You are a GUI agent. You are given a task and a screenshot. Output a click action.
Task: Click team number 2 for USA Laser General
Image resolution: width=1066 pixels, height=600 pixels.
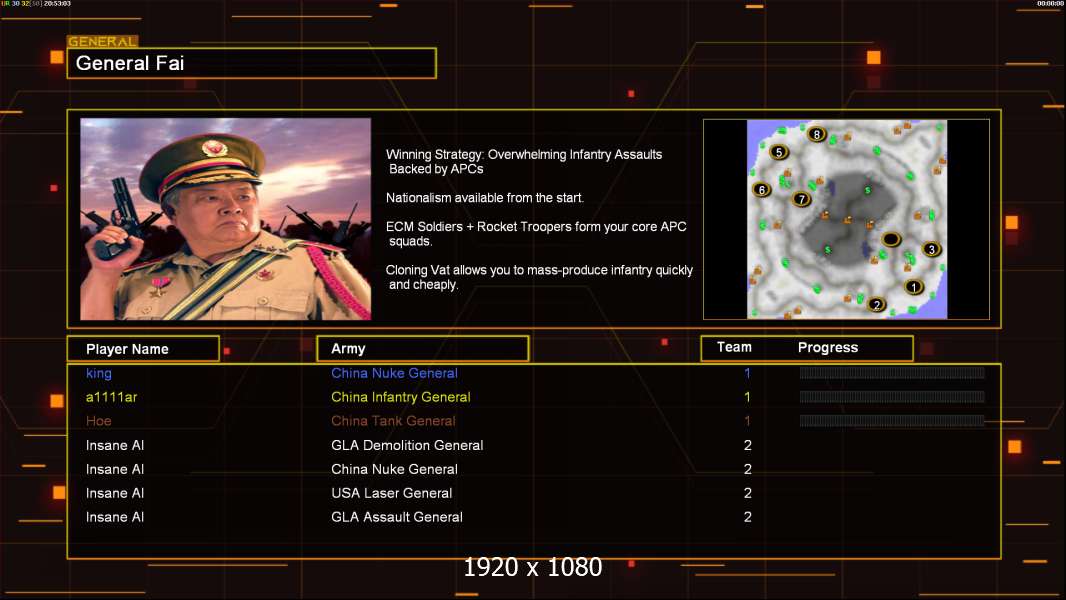point(748,493)
